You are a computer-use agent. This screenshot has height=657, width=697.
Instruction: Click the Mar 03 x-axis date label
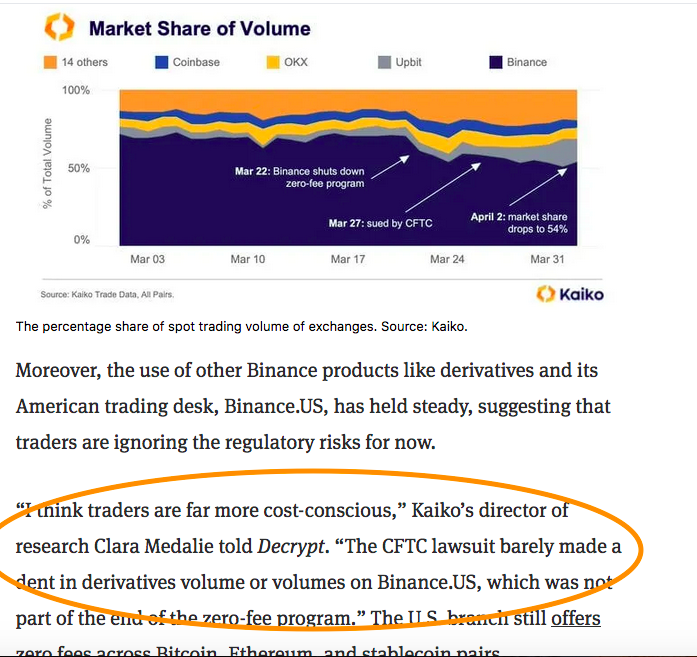click(147, 259)
